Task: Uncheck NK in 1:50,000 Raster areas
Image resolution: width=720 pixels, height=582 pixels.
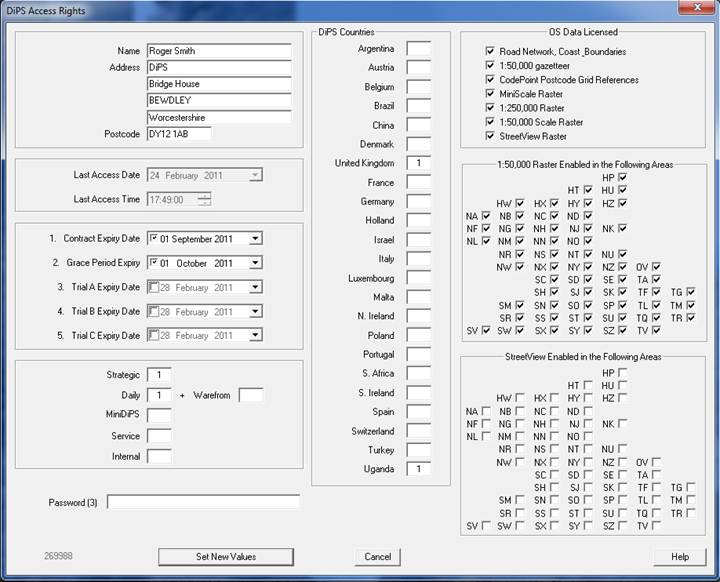Action: [623, 228]
